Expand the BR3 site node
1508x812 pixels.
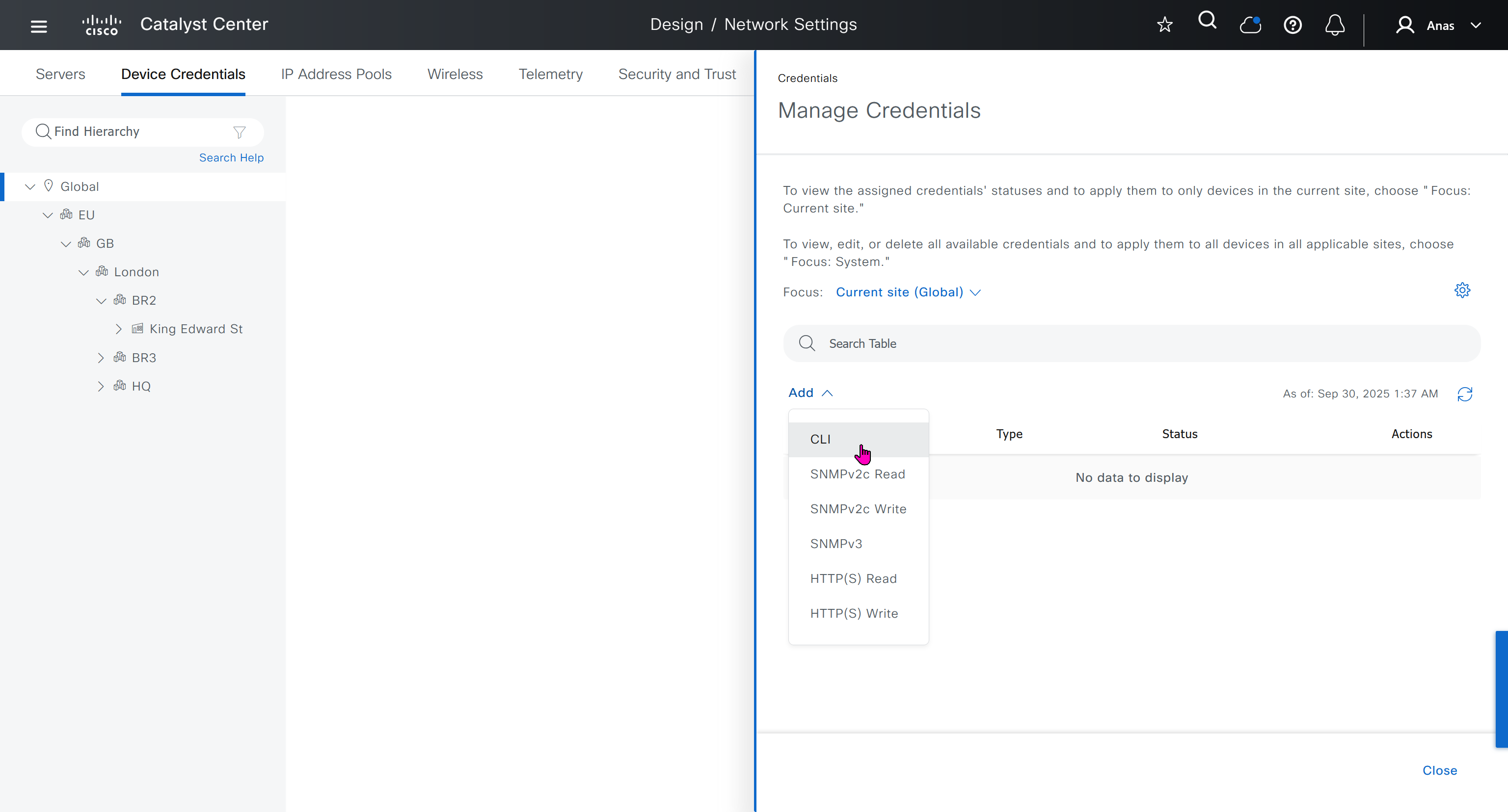[x=101, y=358]
